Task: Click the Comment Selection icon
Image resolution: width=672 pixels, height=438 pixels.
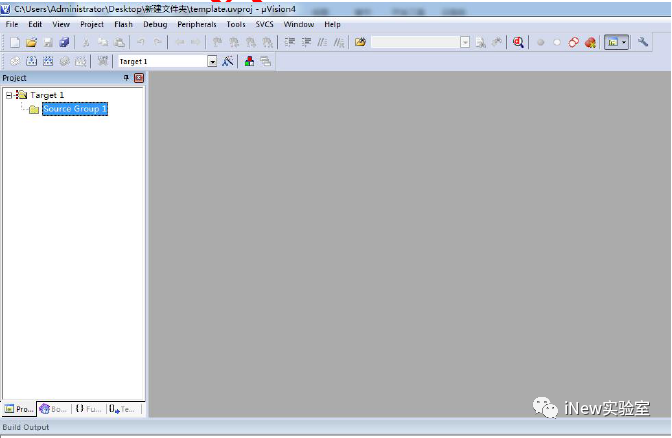Action: (x=322, y=42)
